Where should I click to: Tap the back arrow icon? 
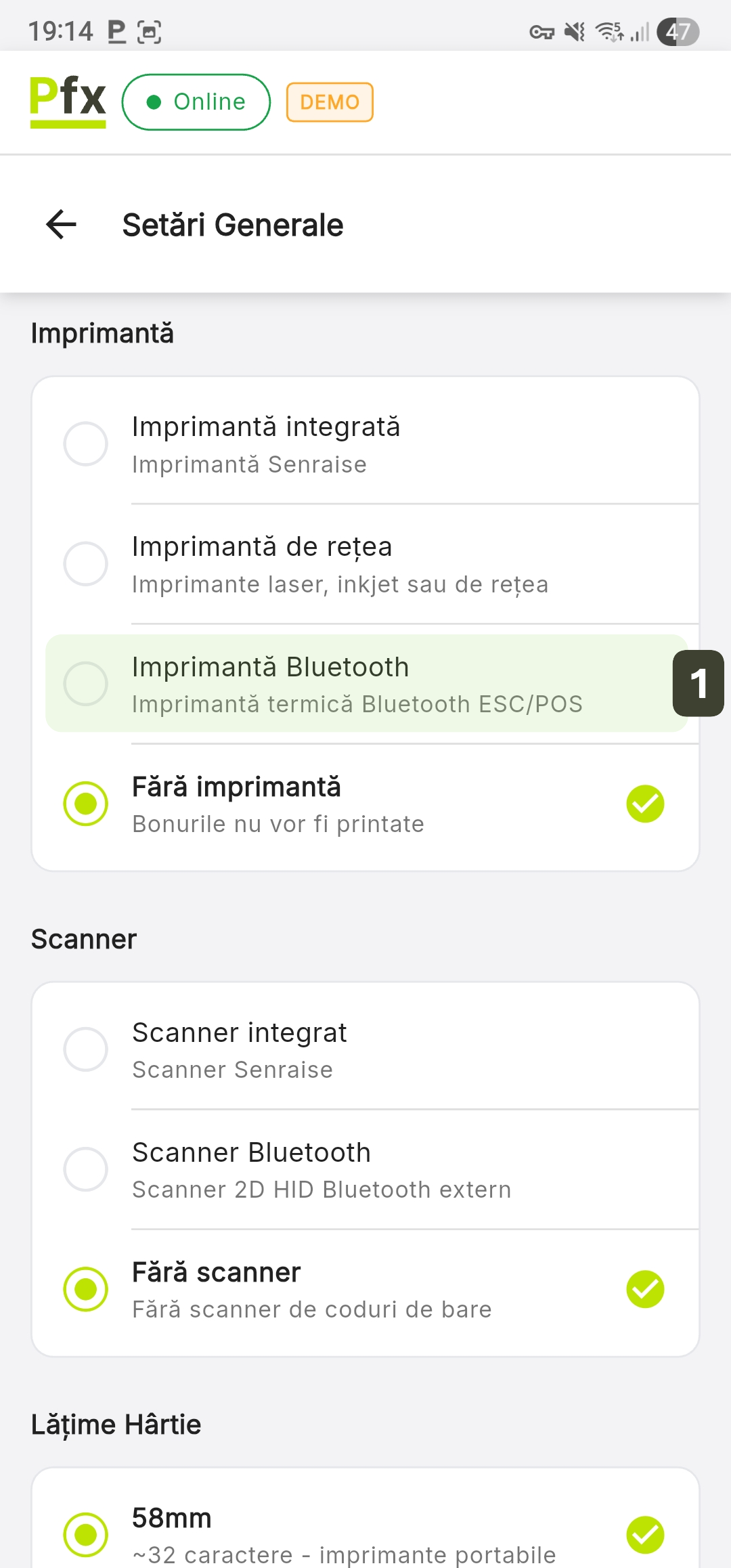click(x=61, y=225)
